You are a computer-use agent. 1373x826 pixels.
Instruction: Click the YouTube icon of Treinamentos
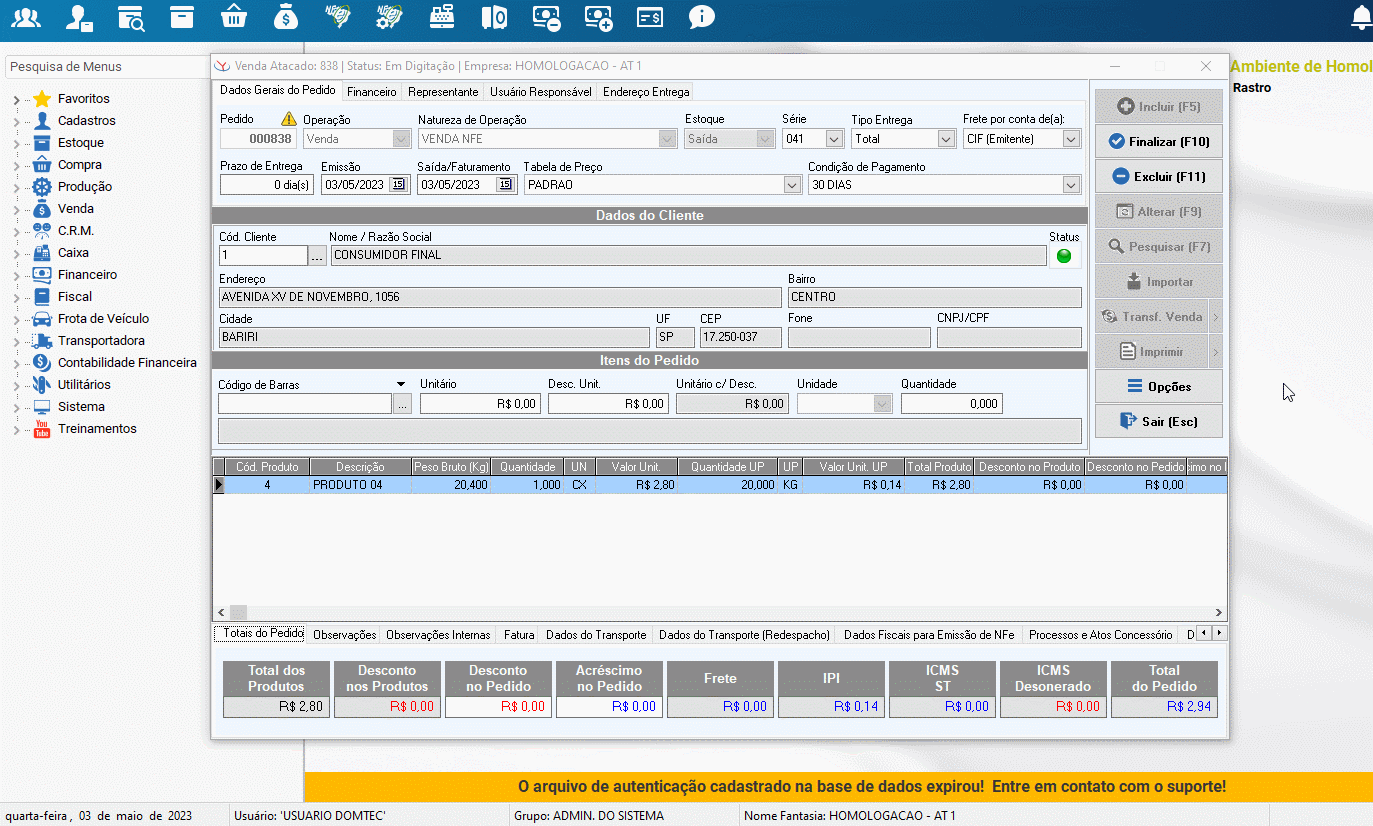click(42, 429)
